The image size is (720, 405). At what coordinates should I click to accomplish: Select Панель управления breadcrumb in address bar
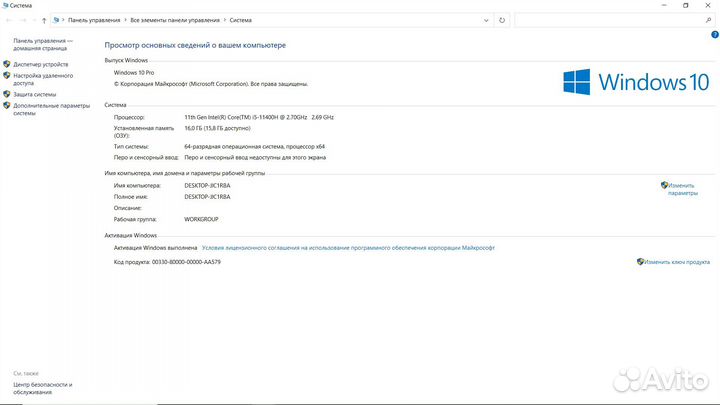(93, 19)
